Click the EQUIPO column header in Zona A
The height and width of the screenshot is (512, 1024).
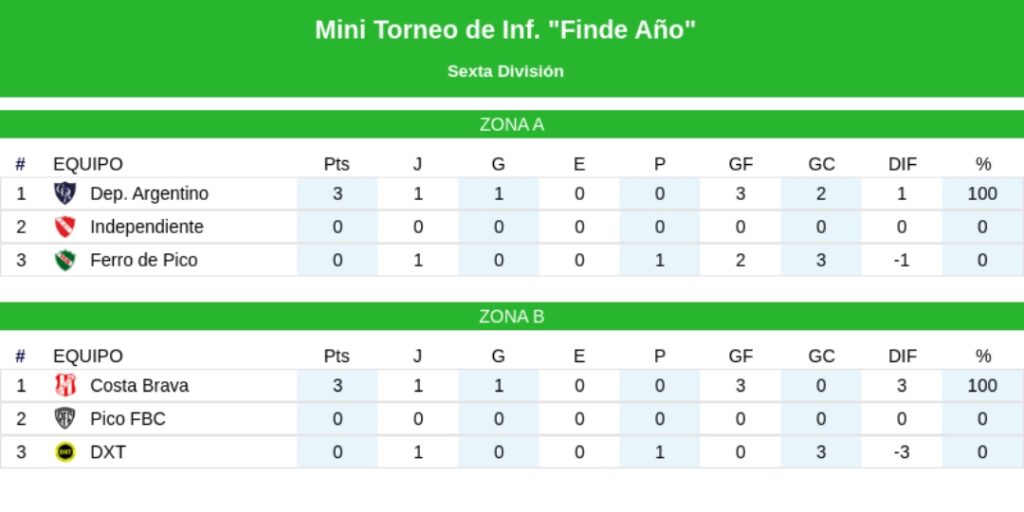[88, 164]
